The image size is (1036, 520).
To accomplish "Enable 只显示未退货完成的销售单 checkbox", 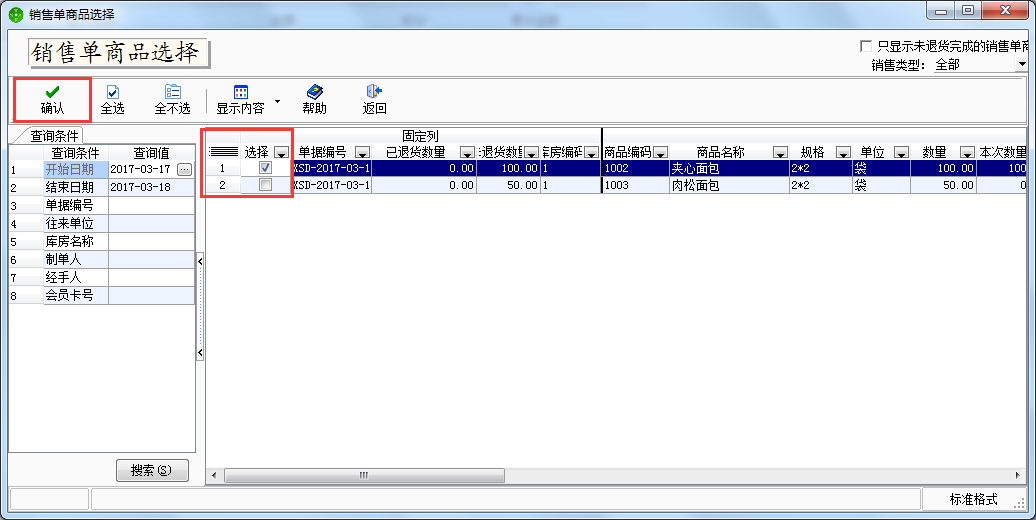I will point(866,46).
